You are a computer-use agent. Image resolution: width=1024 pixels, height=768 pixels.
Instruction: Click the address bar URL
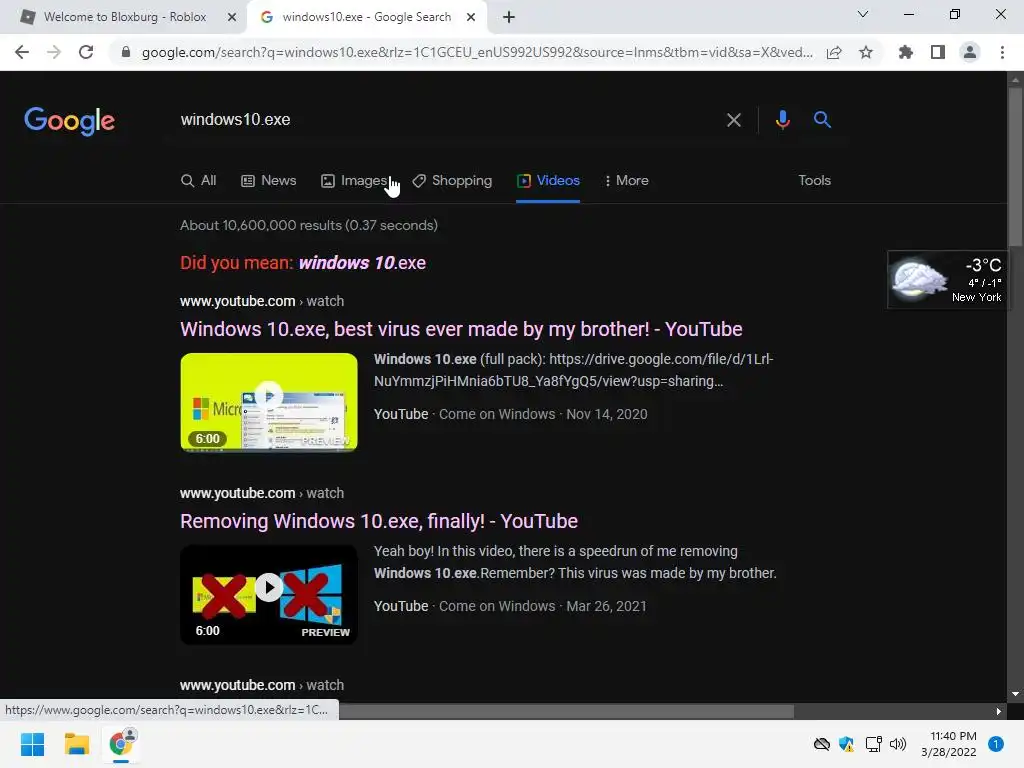click(x=477, y=52)
